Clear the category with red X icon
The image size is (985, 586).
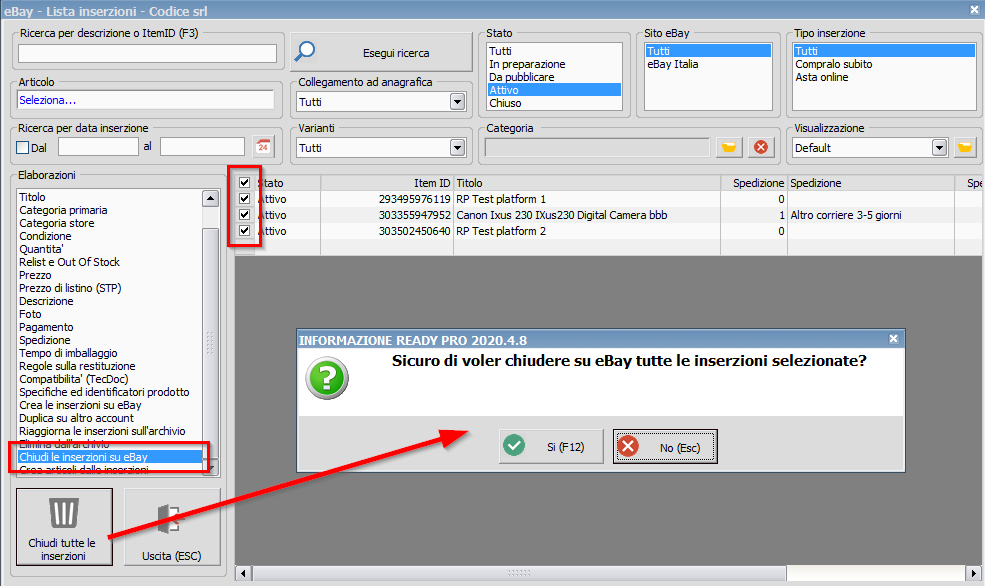(761, 147)
